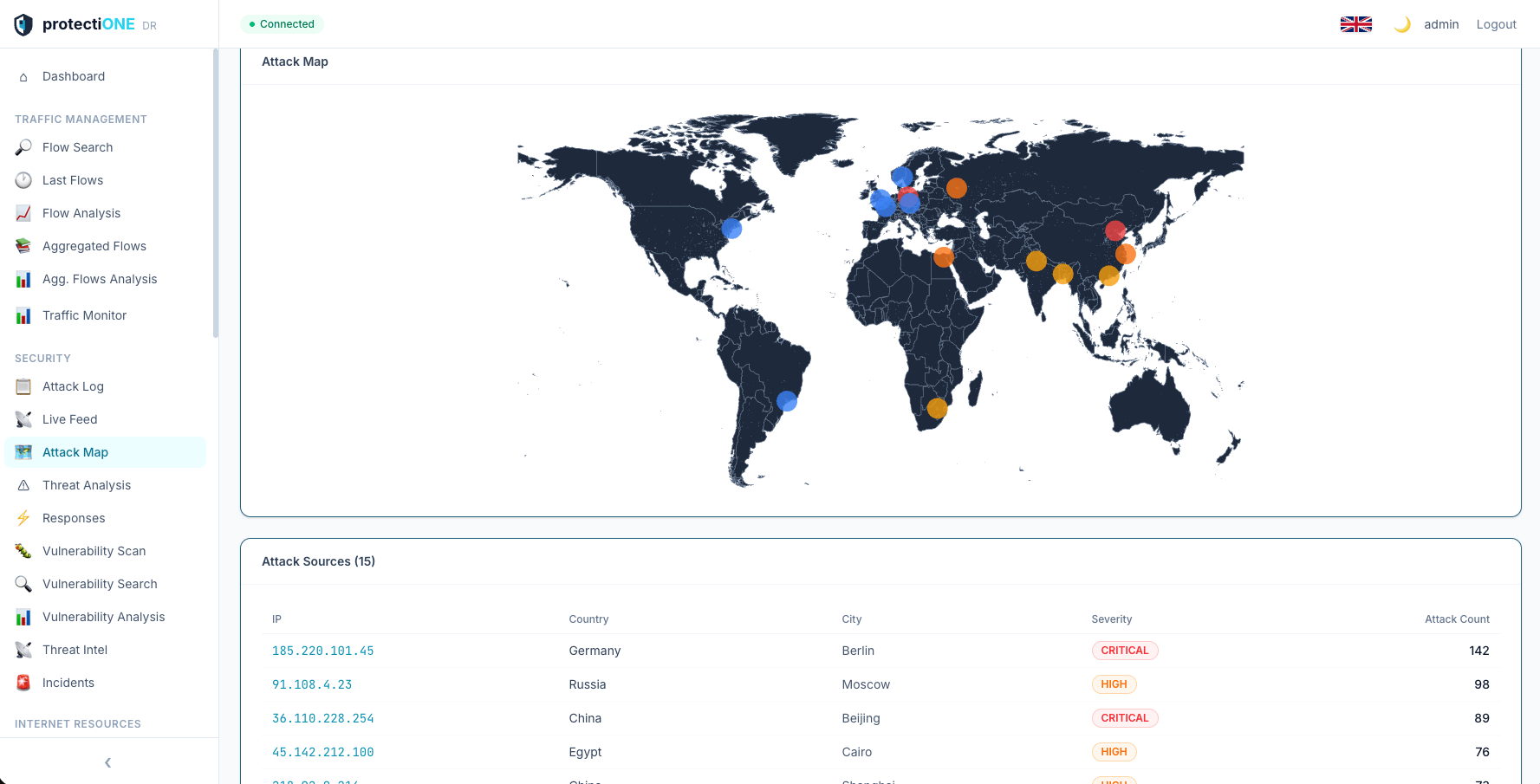The height and width of the screenshot is (784, 1540).
Task: Click the admin user name
Action: click(1441, 24)
